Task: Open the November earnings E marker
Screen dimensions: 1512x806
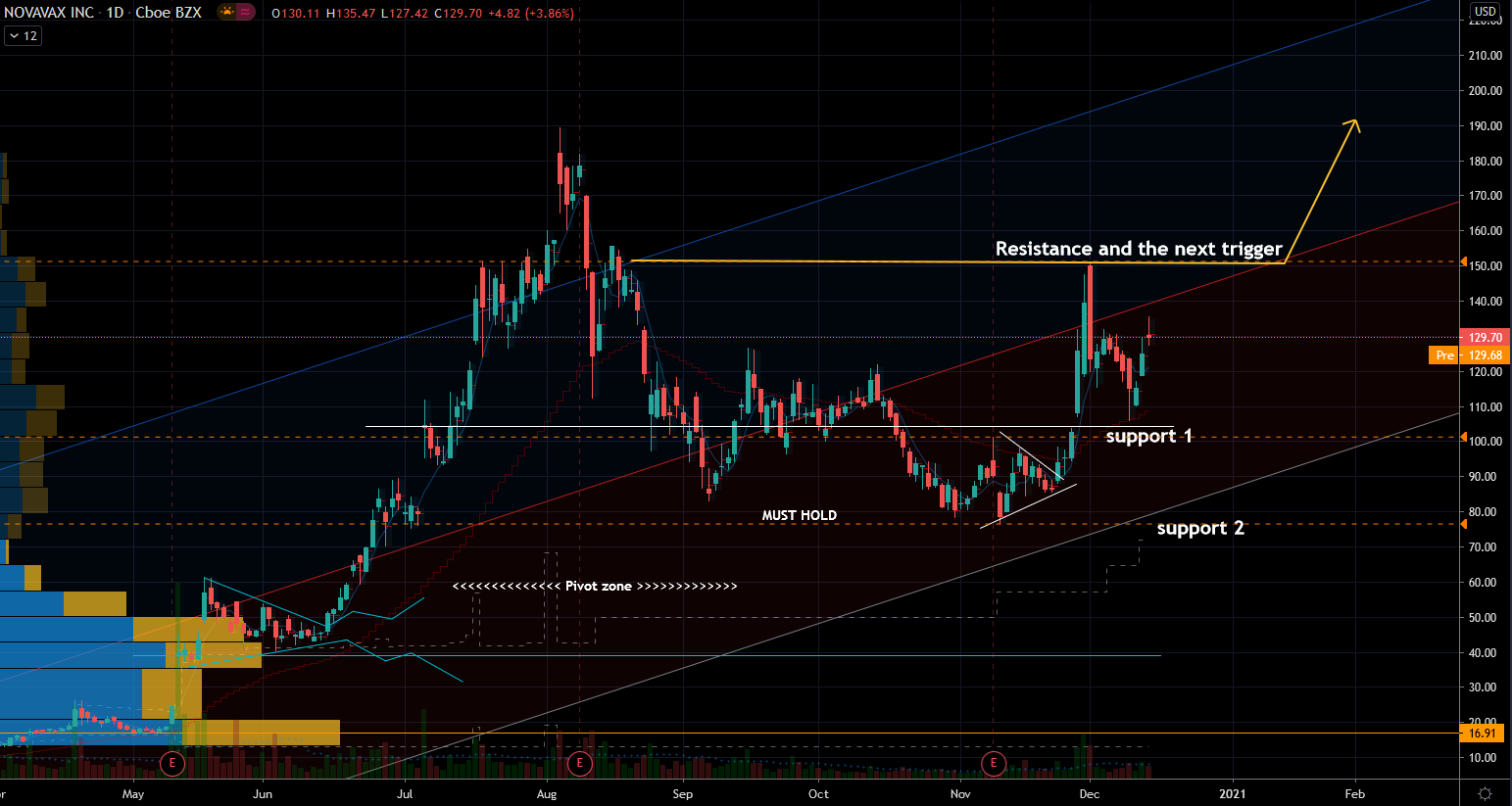Action: coord(994,763)
